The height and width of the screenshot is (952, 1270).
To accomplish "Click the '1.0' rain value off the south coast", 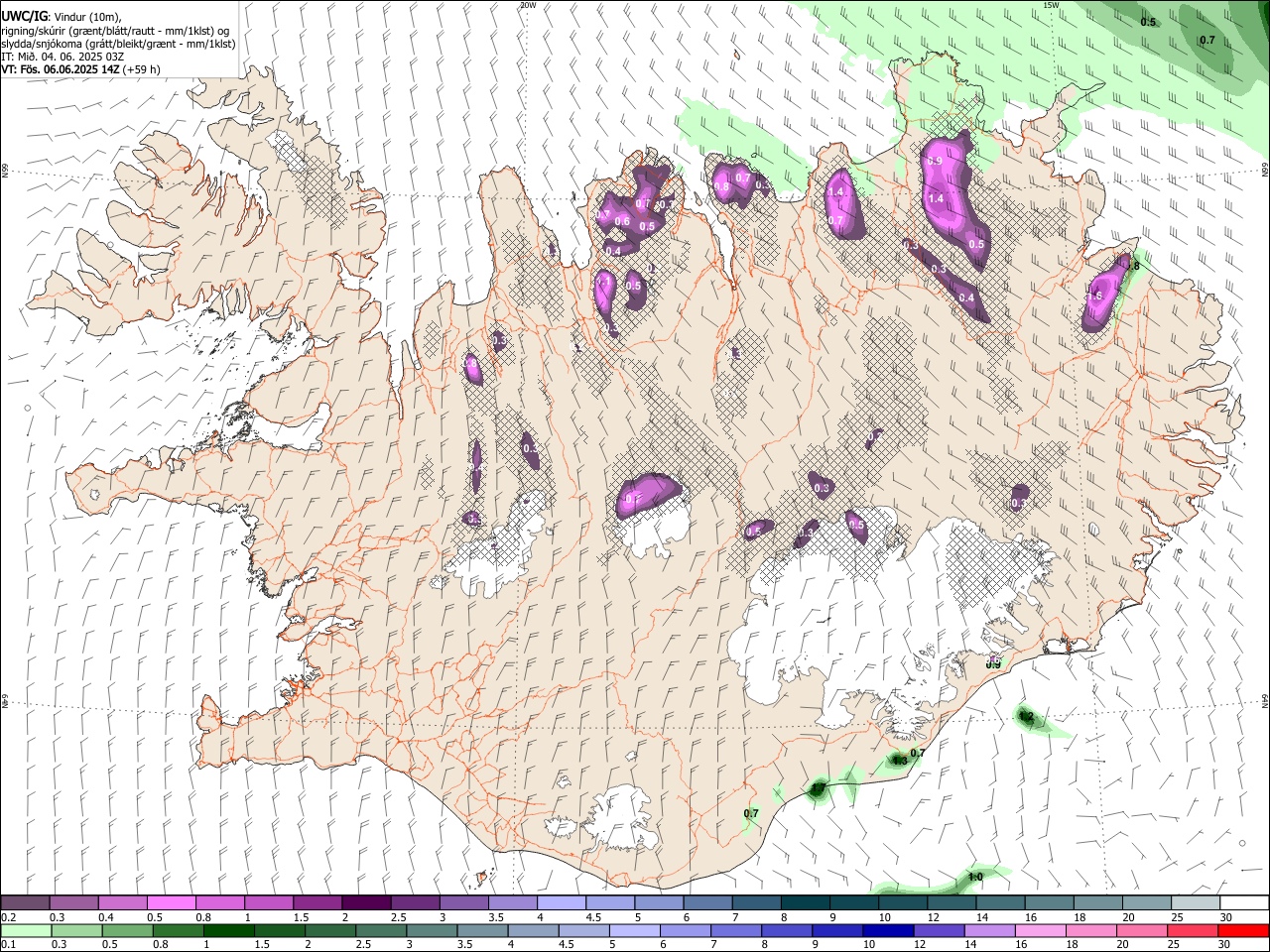I will pyautogui.click(x=975, y=877).
